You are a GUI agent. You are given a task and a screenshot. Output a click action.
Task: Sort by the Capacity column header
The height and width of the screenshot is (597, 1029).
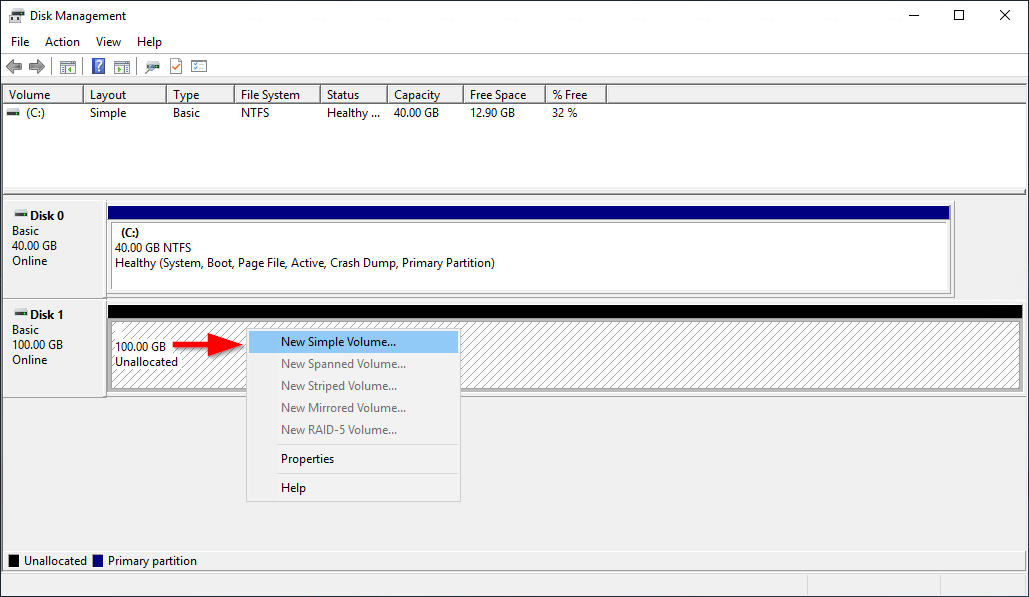[417, 95]
